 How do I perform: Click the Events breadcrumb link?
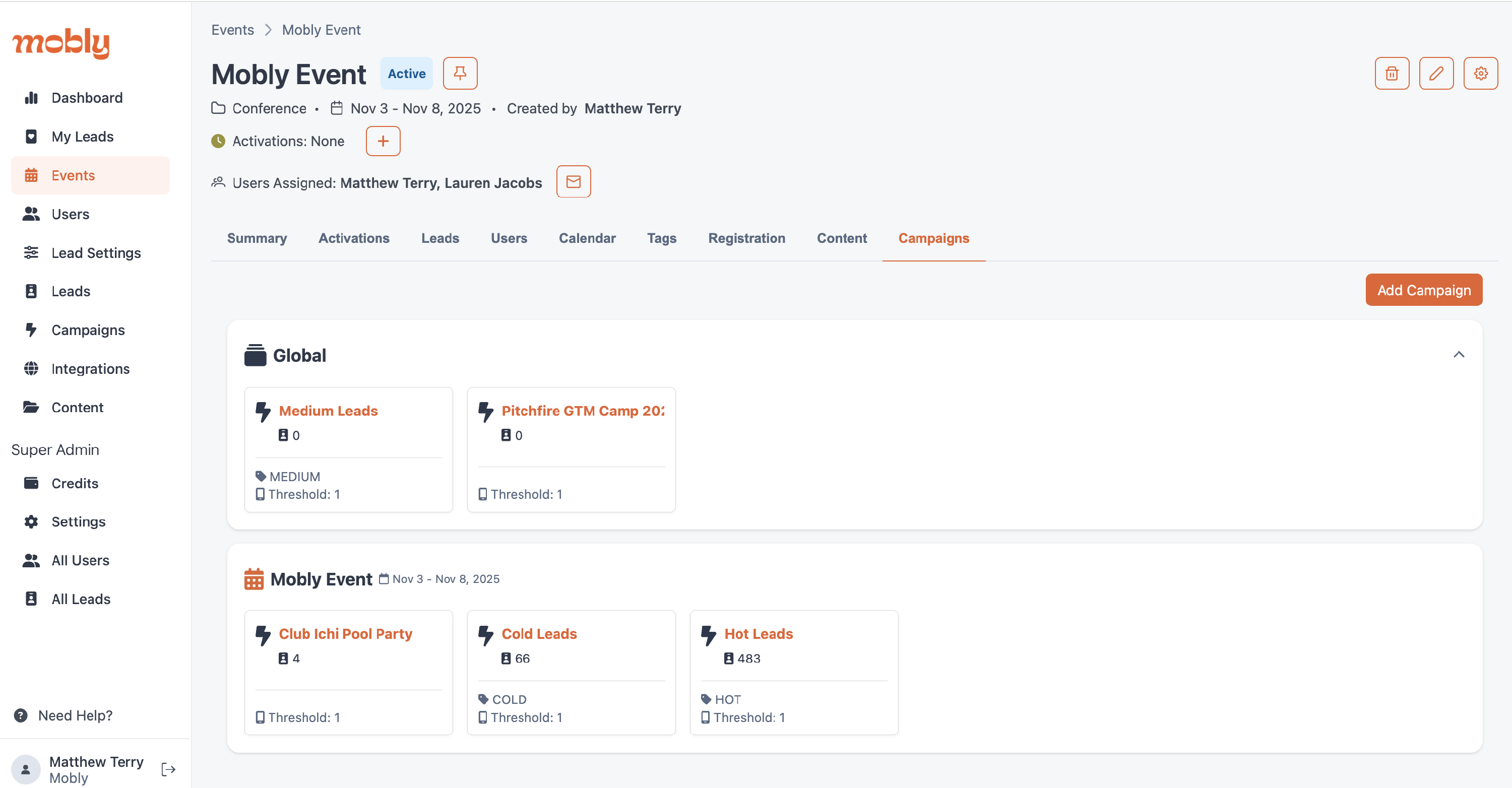[x=232, y=30]
